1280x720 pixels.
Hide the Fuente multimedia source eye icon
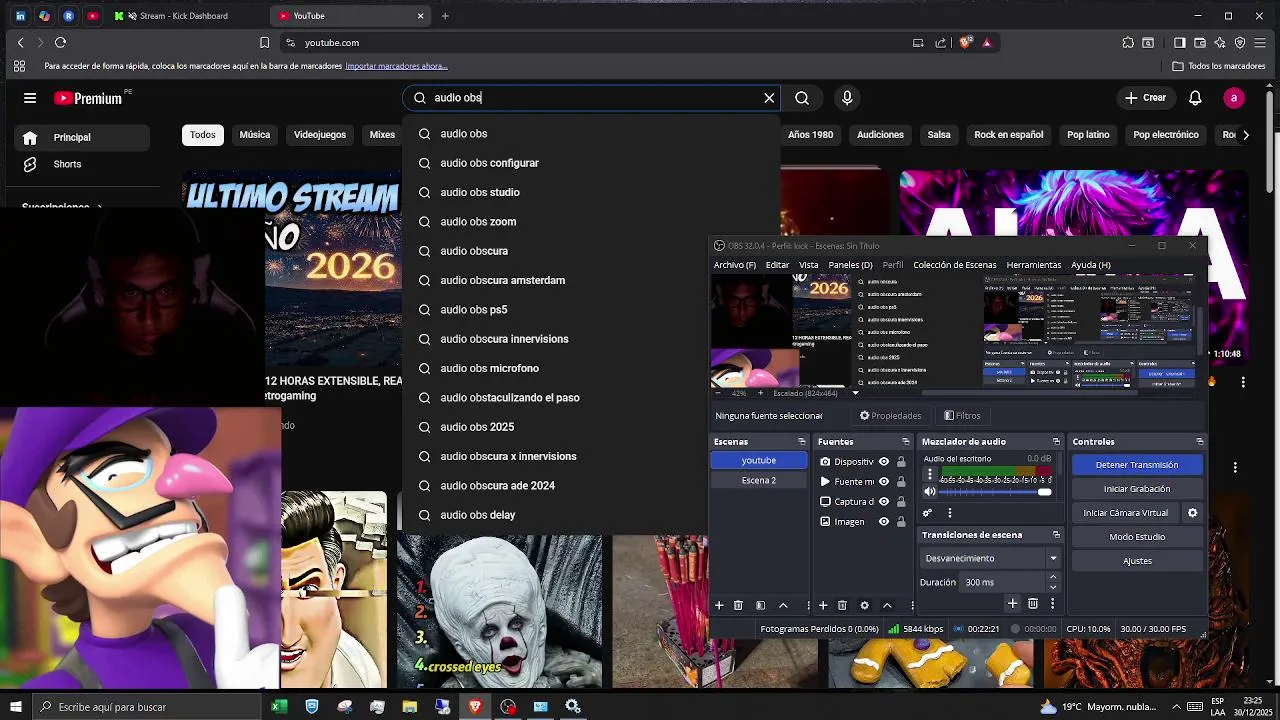884,482
